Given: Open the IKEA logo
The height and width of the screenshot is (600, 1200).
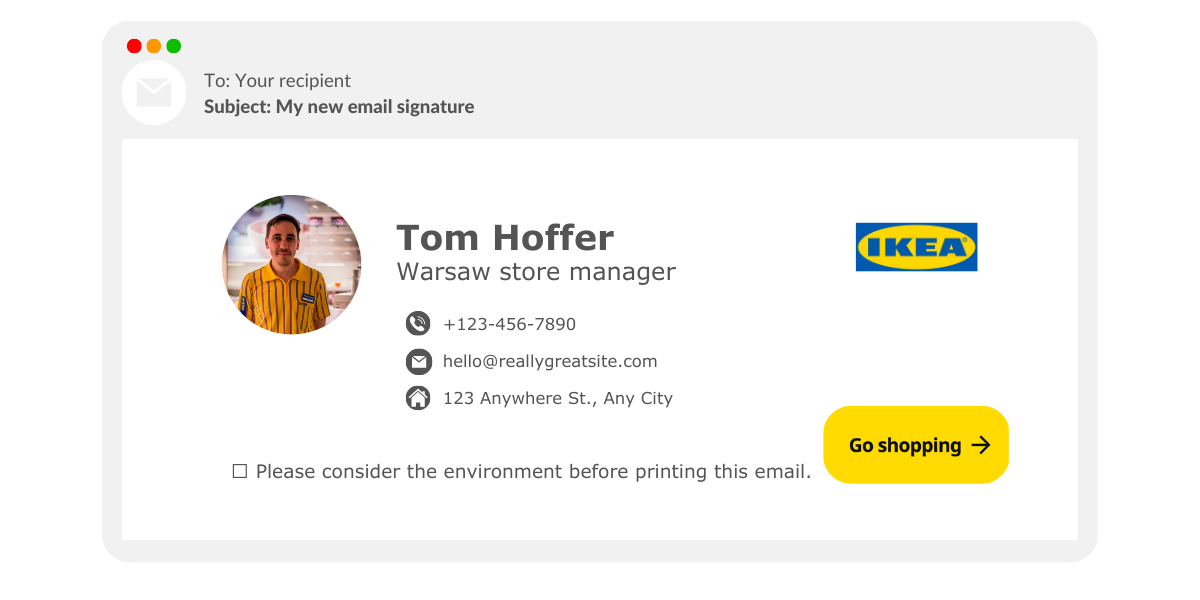Looking at the screenshot, I should pyautogui.click(x=916, y=247).
